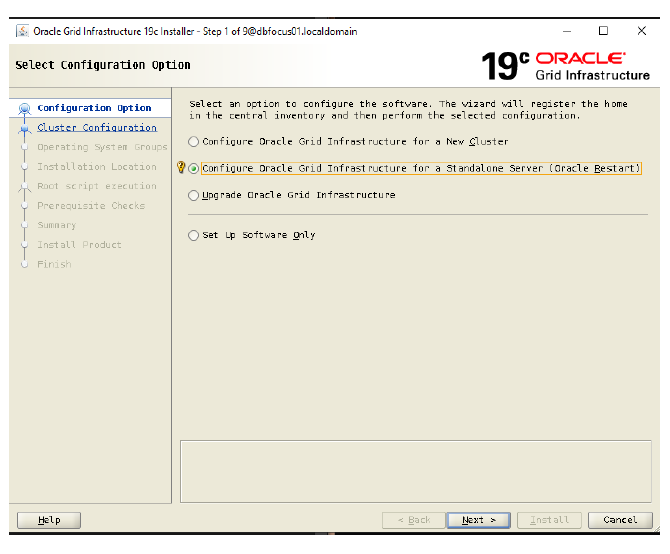Select Configure Grid Infrastructure for a New Cluster
670x554 pixels.
194,142
